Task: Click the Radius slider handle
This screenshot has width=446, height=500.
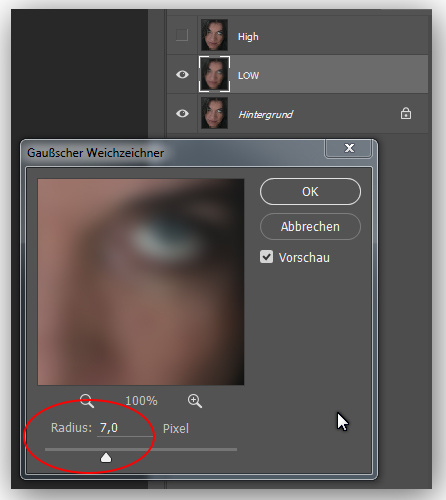Action: pos(106,458)
